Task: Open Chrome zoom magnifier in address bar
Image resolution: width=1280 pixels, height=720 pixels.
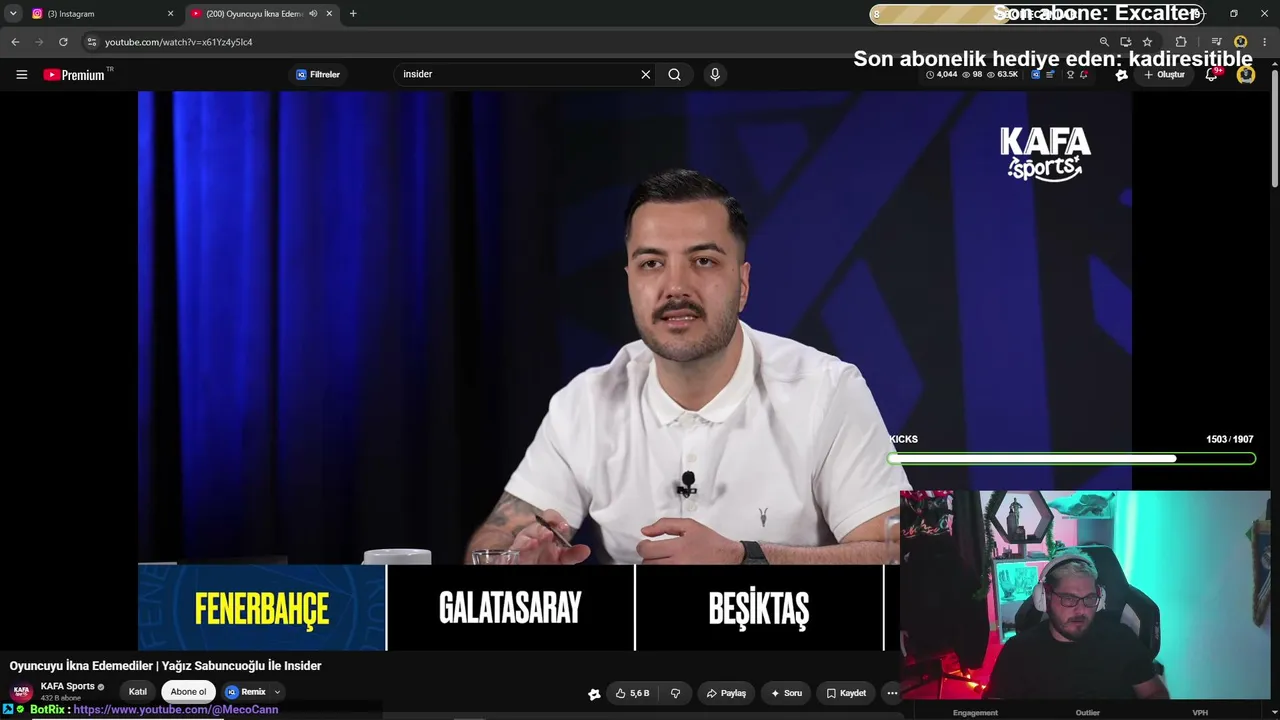Action: (x=1104, y=42)
